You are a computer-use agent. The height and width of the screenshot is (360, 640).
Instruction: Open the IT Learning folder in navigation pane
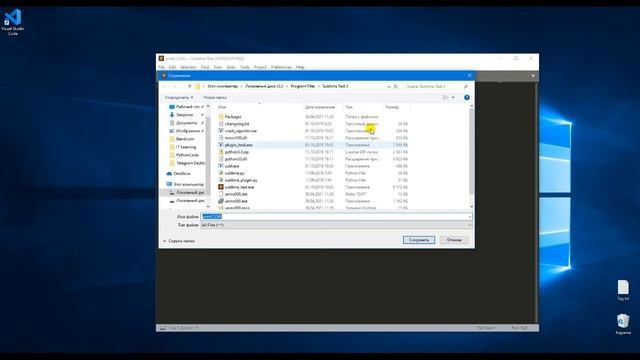tap(183, 147)
